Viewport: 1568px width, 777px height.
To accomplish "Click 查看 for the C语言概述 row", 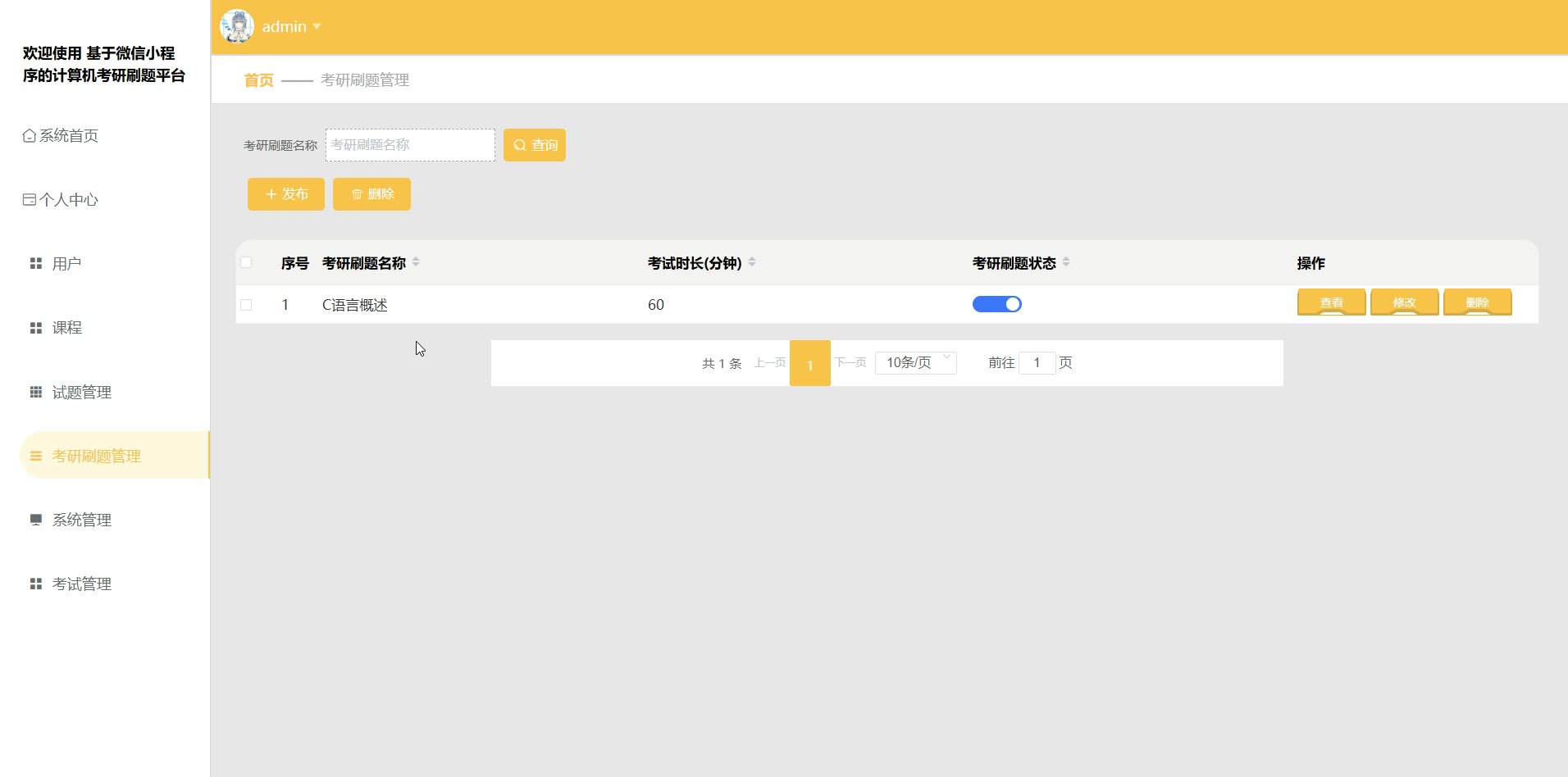I will pos(1332,302).
